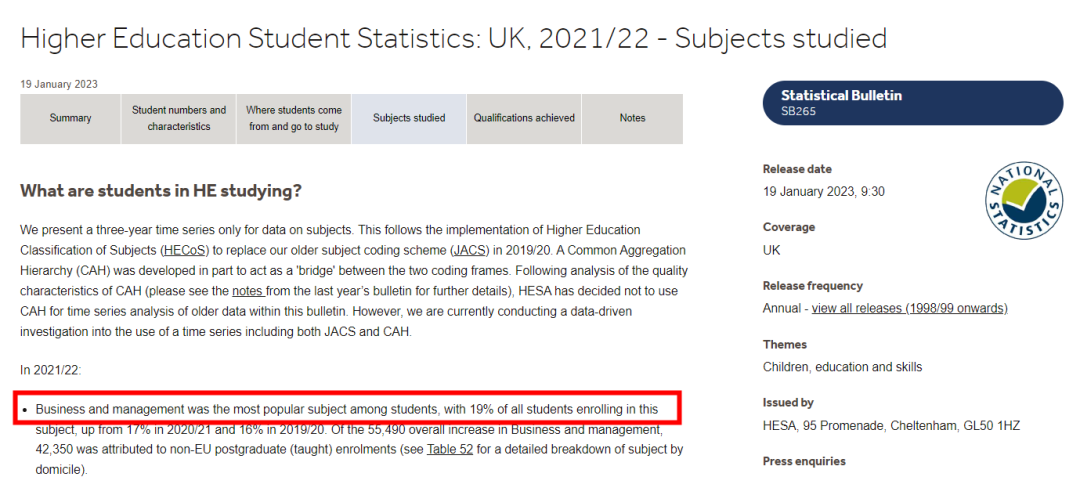This screenshot has width=1080, height=477.
Task: Click the page title heading
Action: [x=453, y=39]
